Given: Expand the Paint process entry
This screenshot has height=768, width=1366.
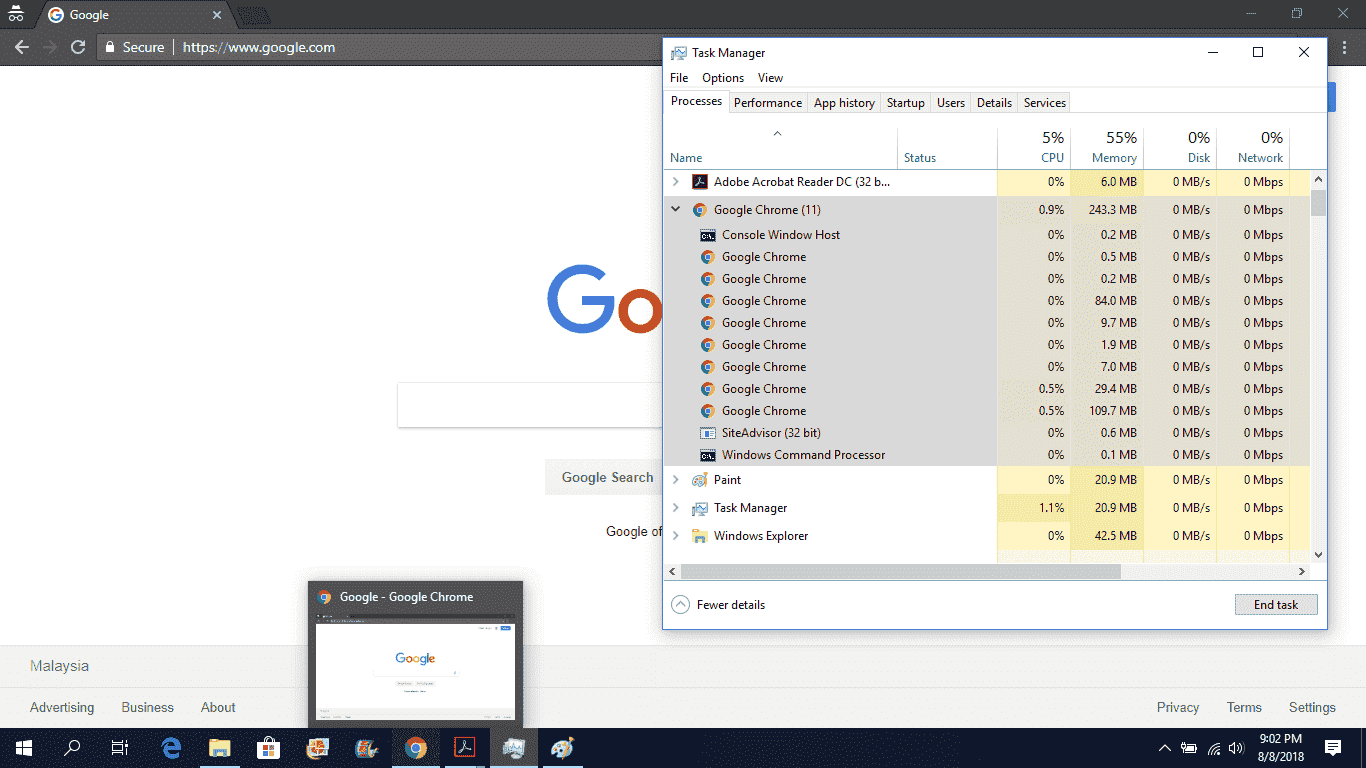Looking at the screenshot, I should pos(676,480).
